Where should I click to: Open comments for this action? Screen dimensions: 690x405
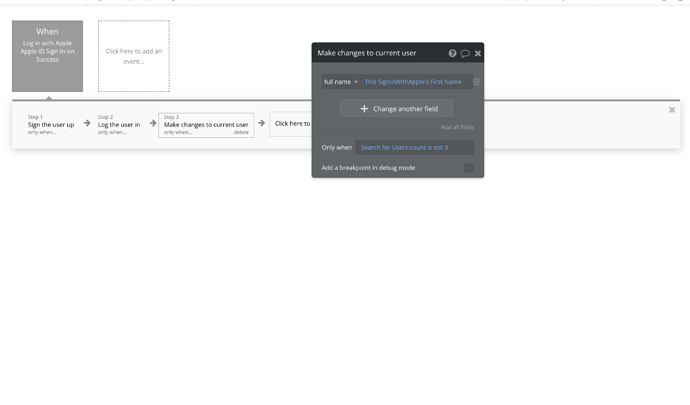(x=465, y=54)
